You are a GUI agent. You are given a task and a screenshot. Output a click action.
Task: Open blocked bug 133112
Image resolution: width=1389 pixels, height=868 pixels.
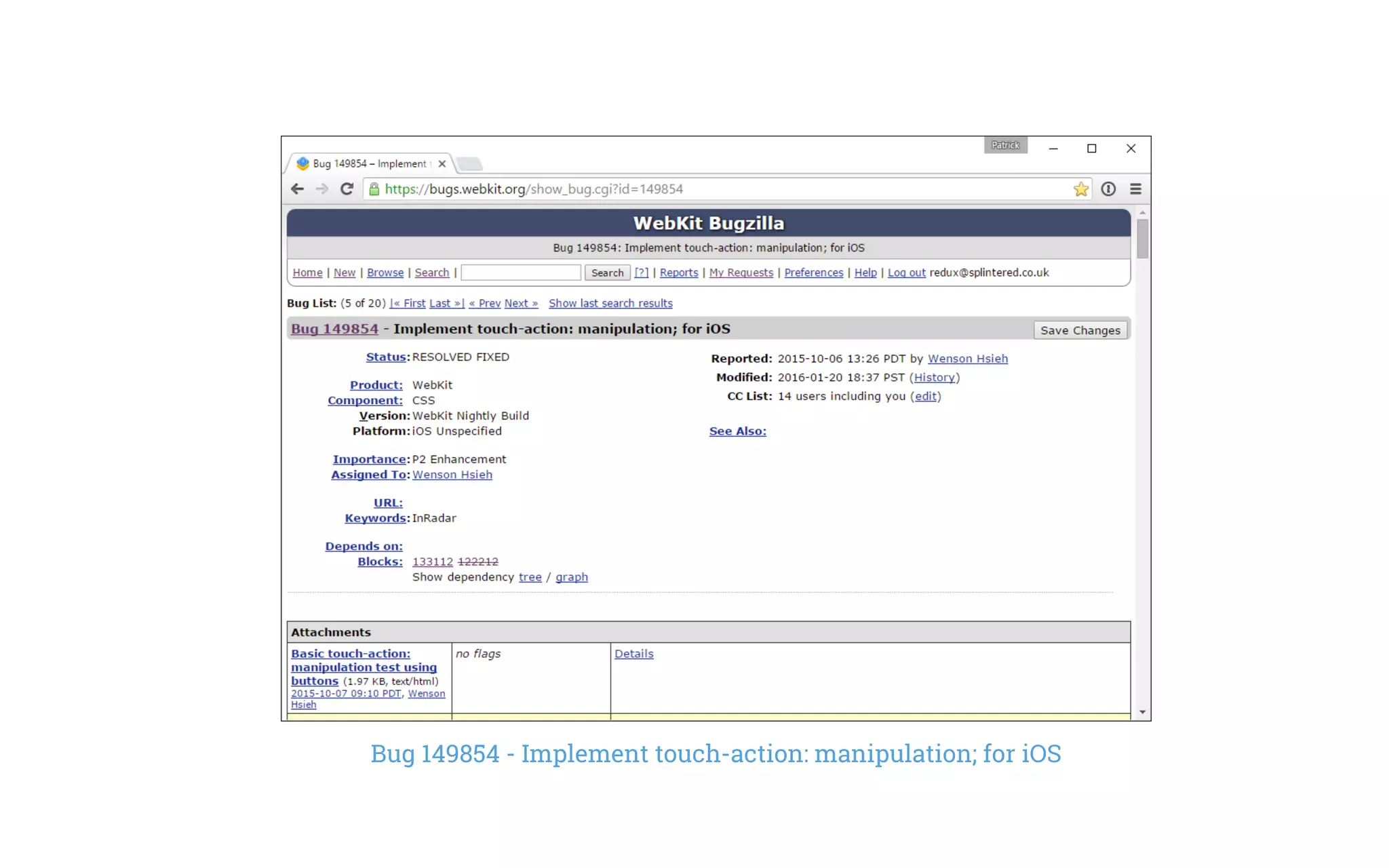tap(433, 562)
